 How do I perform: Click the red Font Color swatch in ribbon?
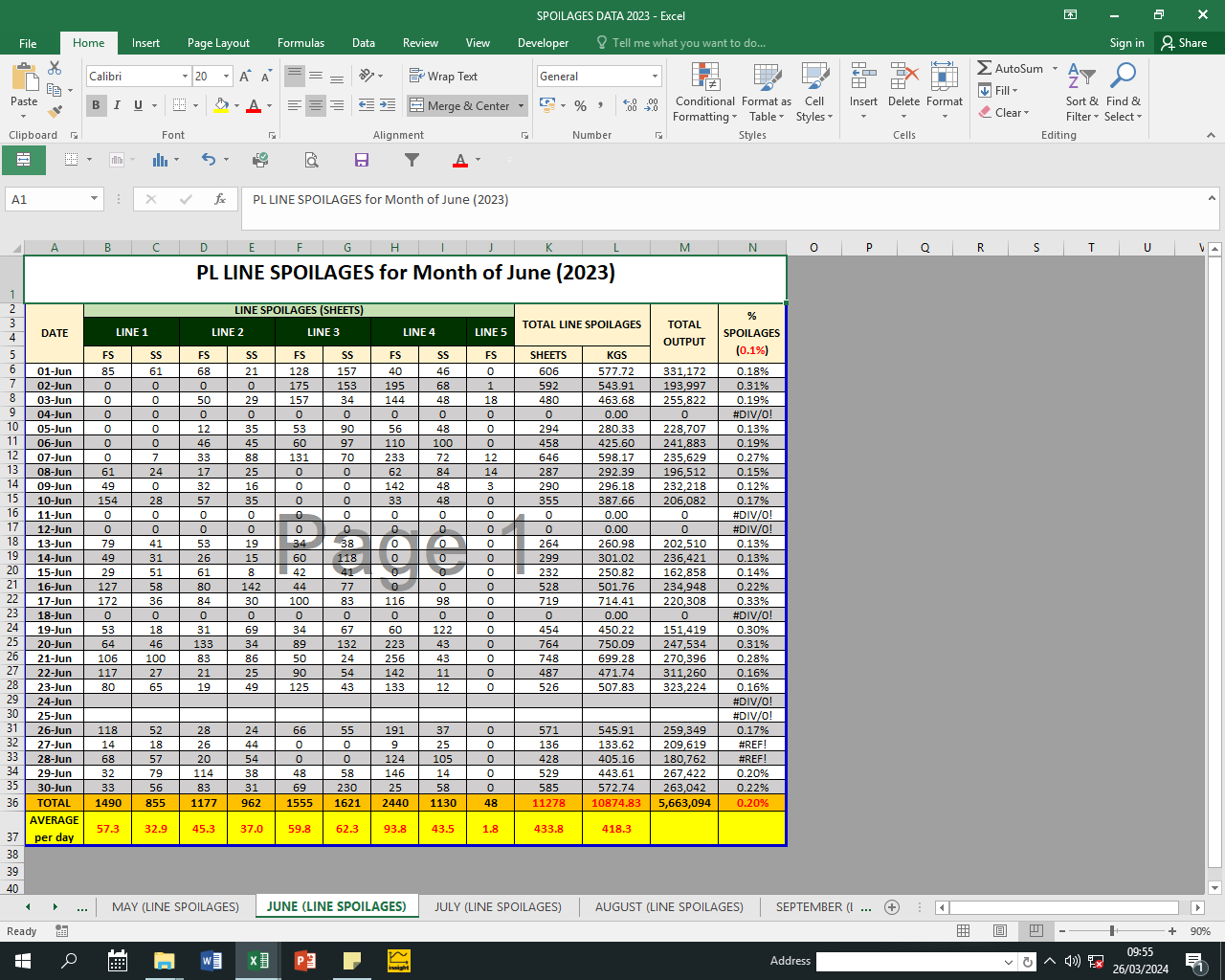tap(253, 105)
